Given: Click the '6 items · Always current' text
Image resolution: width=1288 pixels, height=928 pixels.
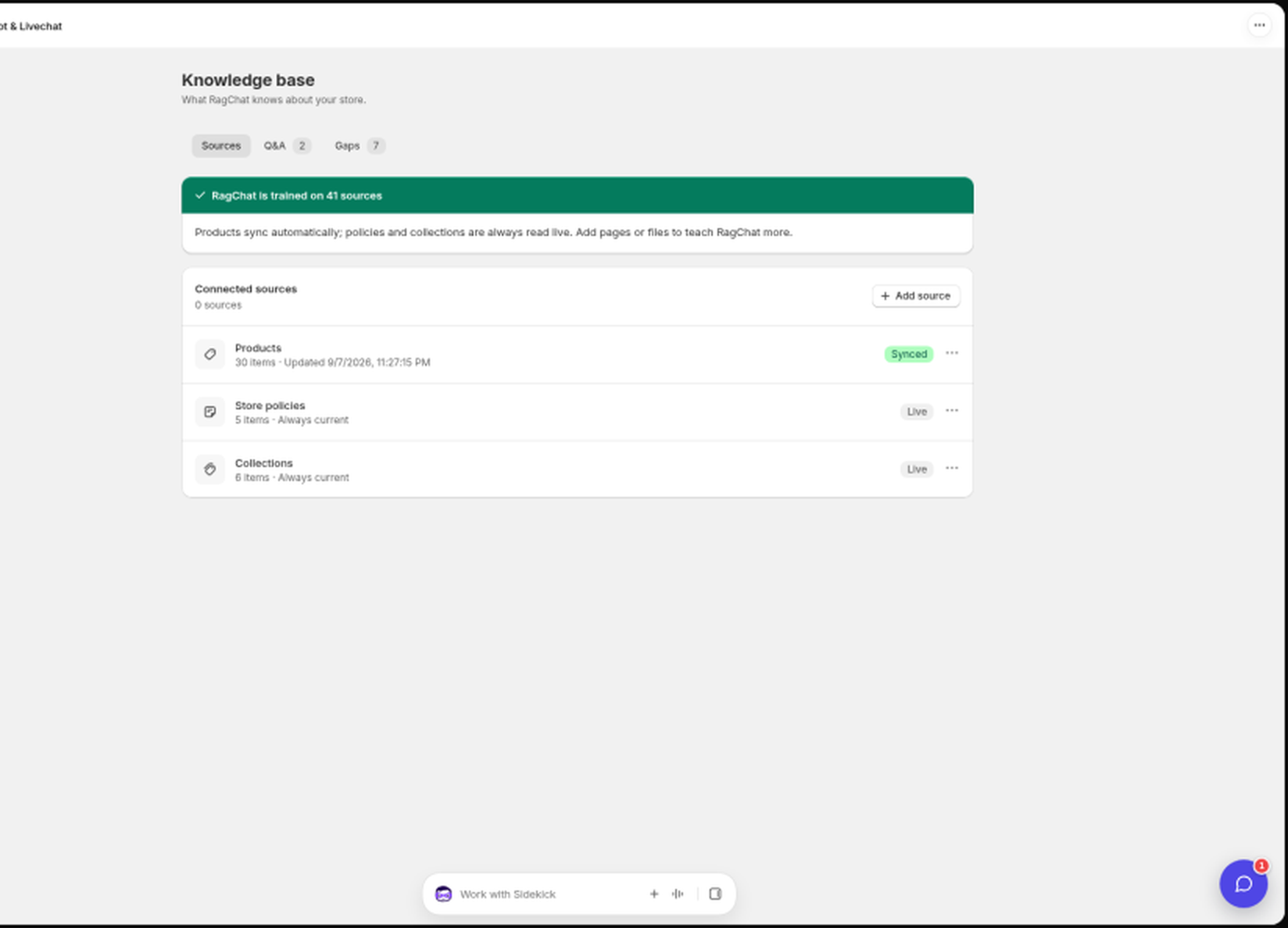Looking at the screenshot, I should click(292, 477).
